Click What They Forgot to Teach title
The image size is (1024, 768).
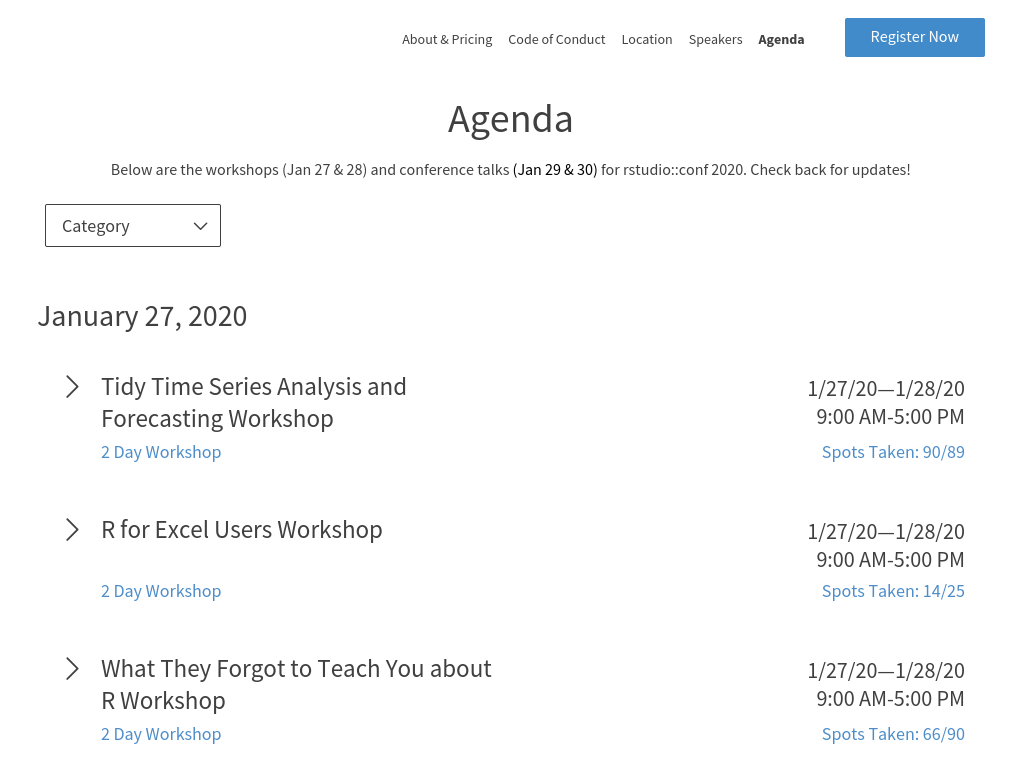point(296,684)
